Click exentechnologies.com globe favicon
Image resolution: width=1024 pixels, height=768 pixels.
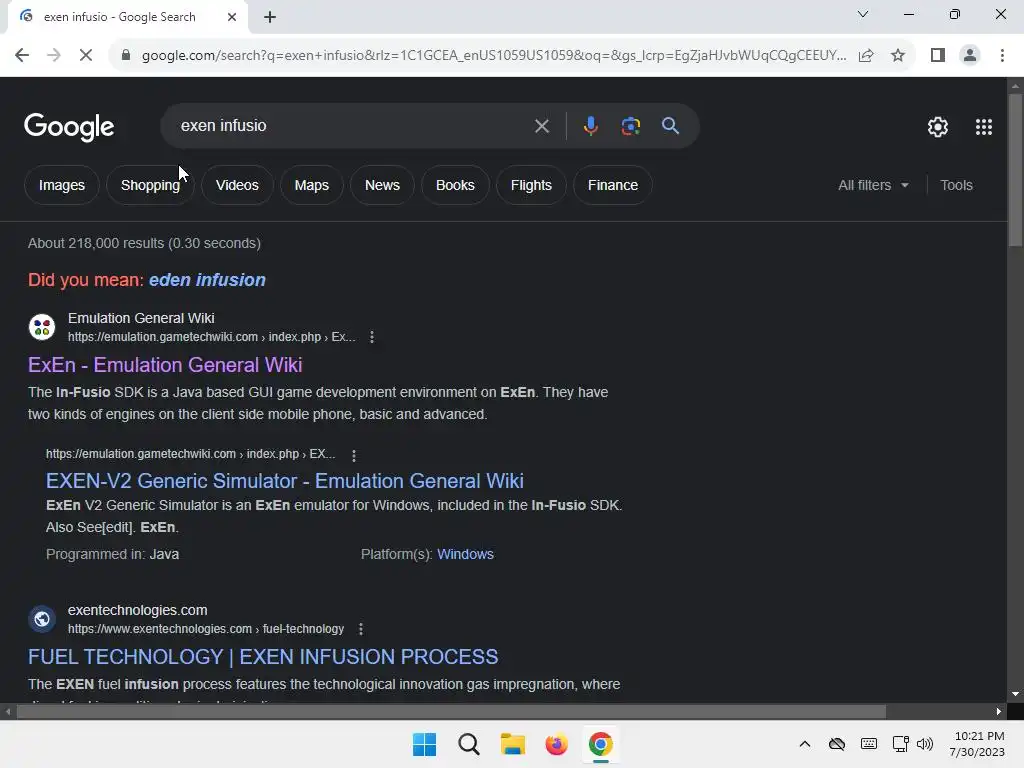(42, 619)
